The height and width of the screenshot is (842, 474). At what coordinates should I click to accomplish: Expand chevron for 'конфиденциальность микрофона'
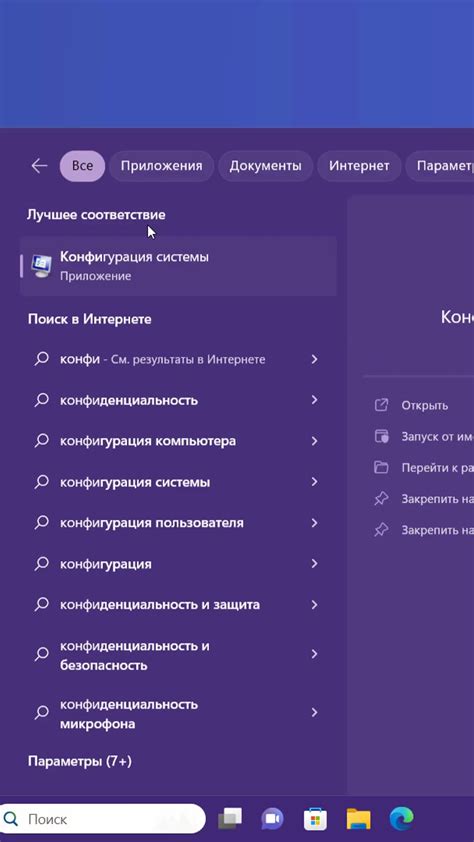pos(315,713)
